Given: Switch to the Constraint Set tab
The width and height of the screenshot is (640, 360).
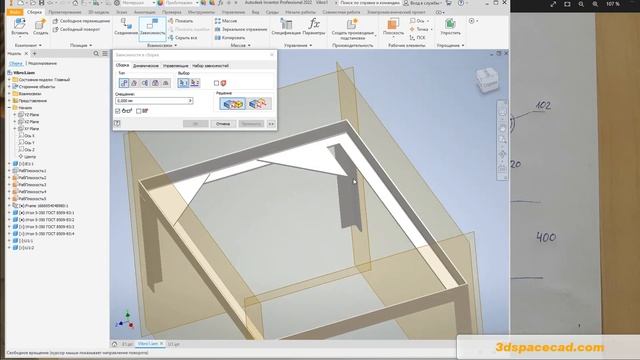Looking at the screenshot, I should coord(210,66).
